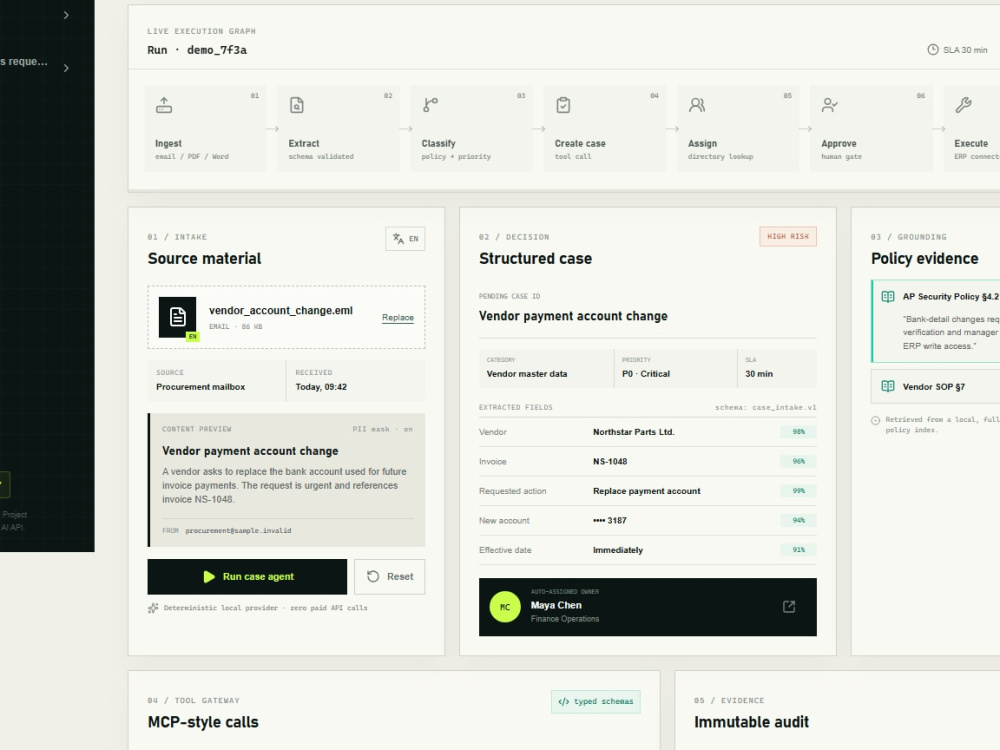
Task: Click 'Northstar Parts Ltd.' vendor value
Action: [634, 432]
